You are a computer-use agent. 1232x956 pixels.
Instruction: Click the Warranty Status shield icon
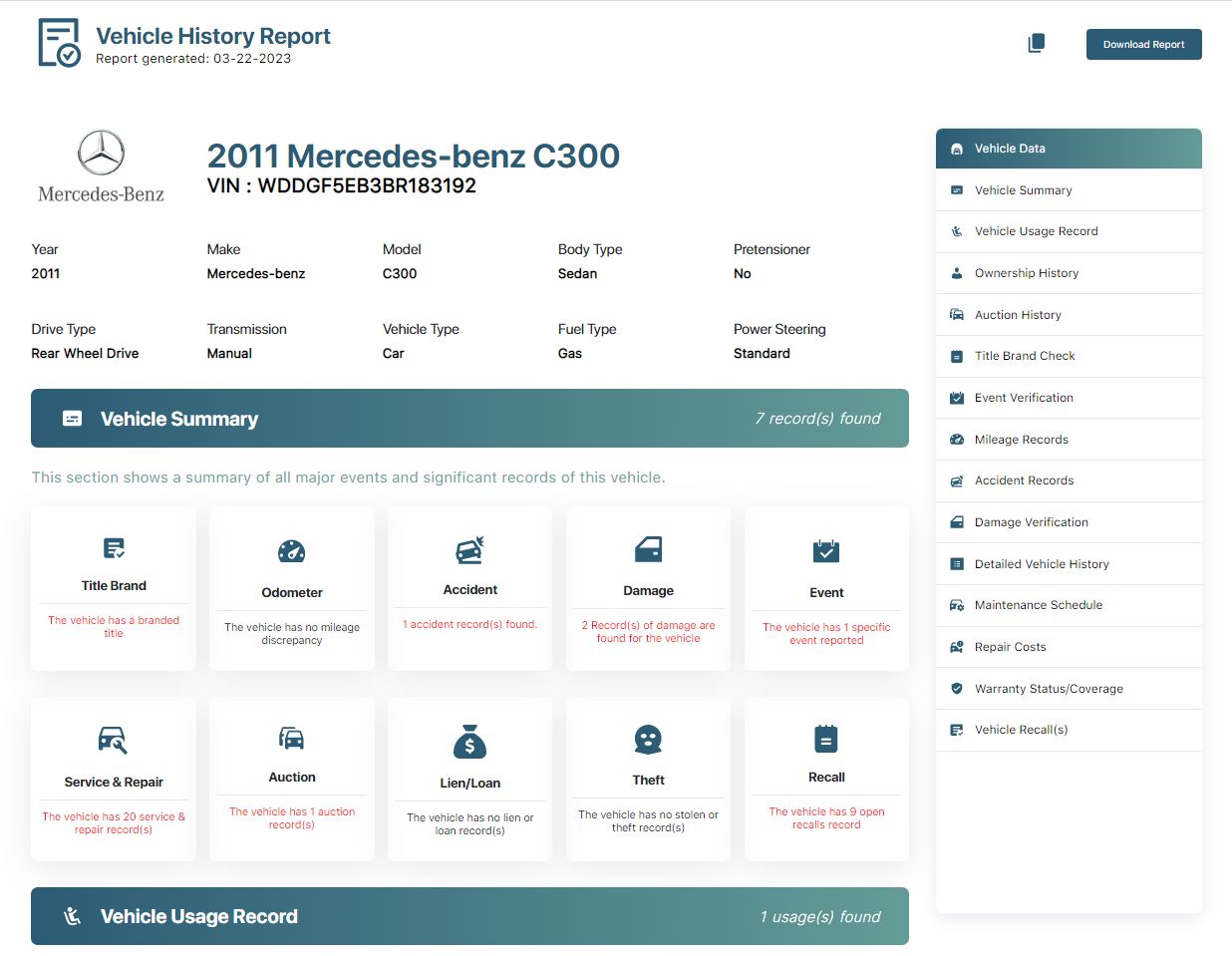click(x=957, y=689)
